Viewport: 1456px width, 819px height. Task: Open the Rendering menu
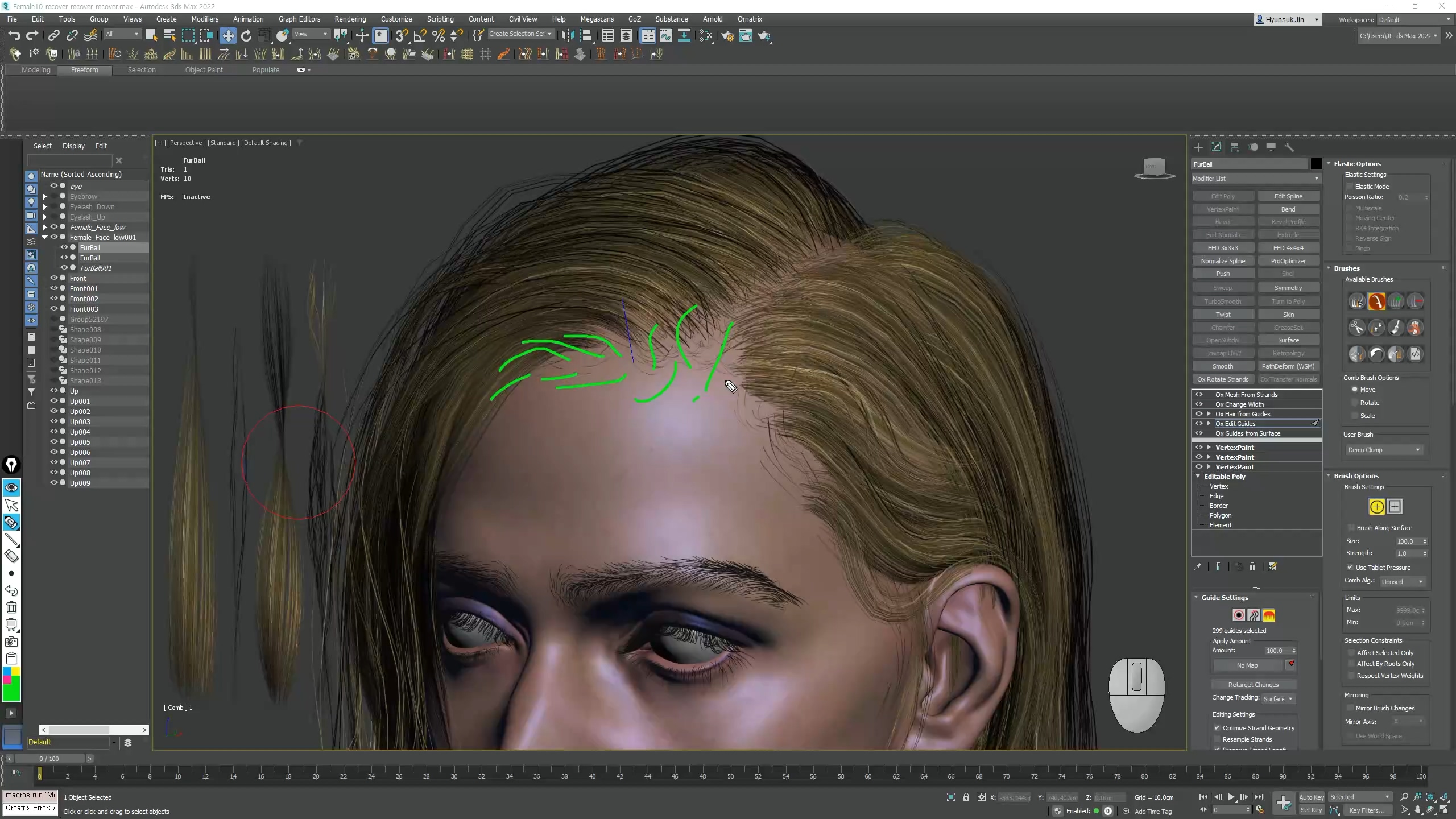(350, 19)
